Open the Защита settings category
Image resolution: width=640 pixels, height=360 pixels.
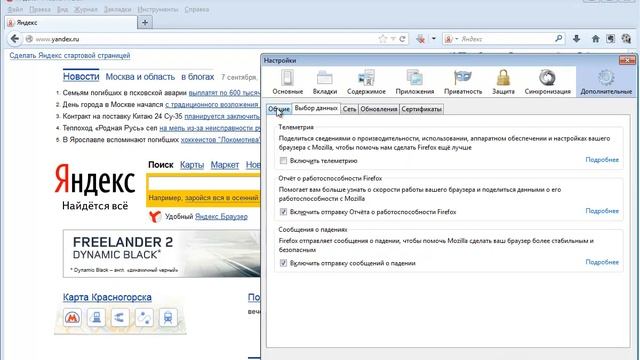point(503,82)
